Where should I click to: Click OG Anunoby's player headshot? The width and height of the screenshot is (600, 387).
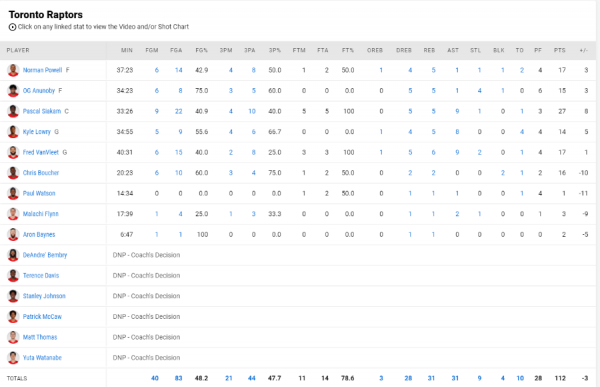click(13, 91)
